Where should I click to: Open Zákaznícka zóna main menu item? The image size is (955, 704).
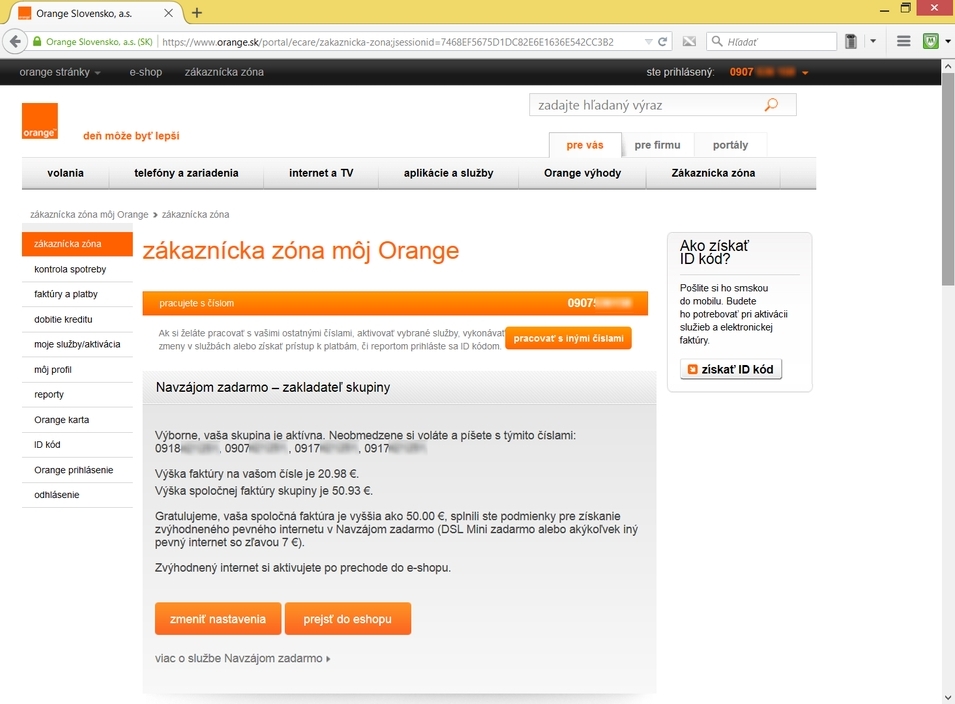click(x=713, y=173)
